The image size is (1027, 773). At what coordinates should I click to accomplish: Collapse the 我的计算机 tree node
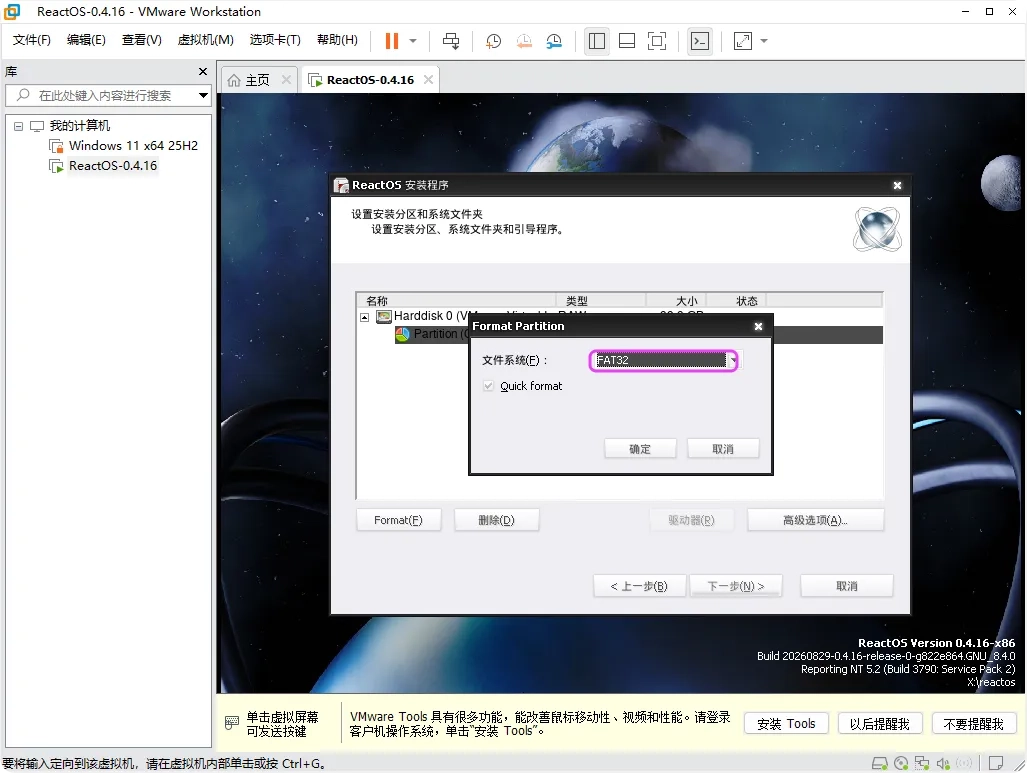click(x=18, y=126)
